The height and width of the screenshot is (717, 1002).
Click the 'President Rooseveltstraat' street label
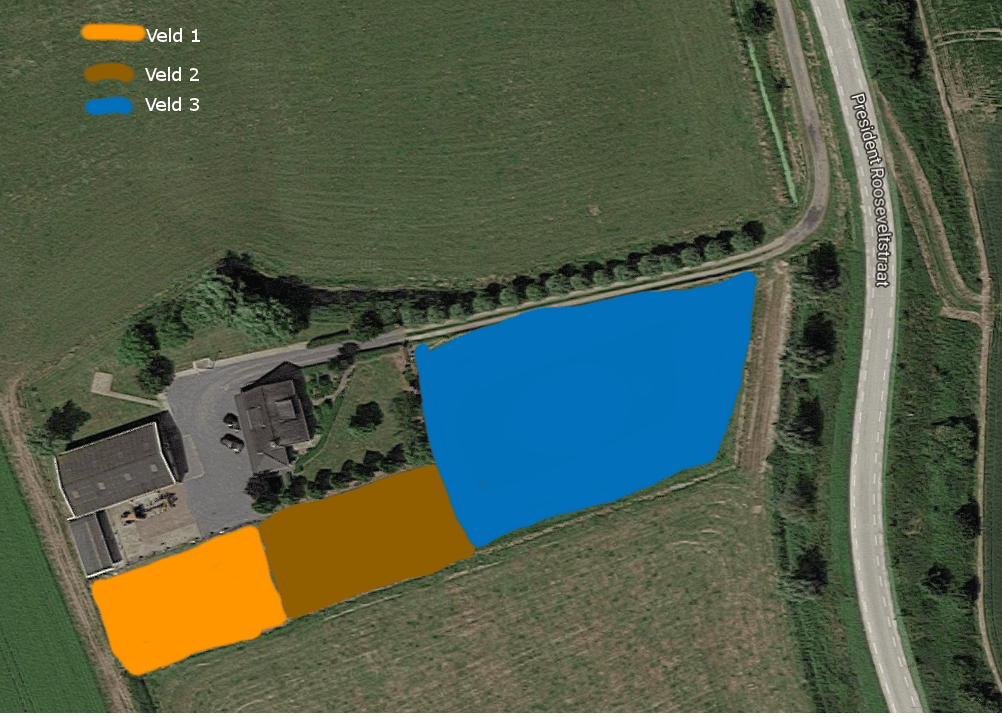coord(870,190)
